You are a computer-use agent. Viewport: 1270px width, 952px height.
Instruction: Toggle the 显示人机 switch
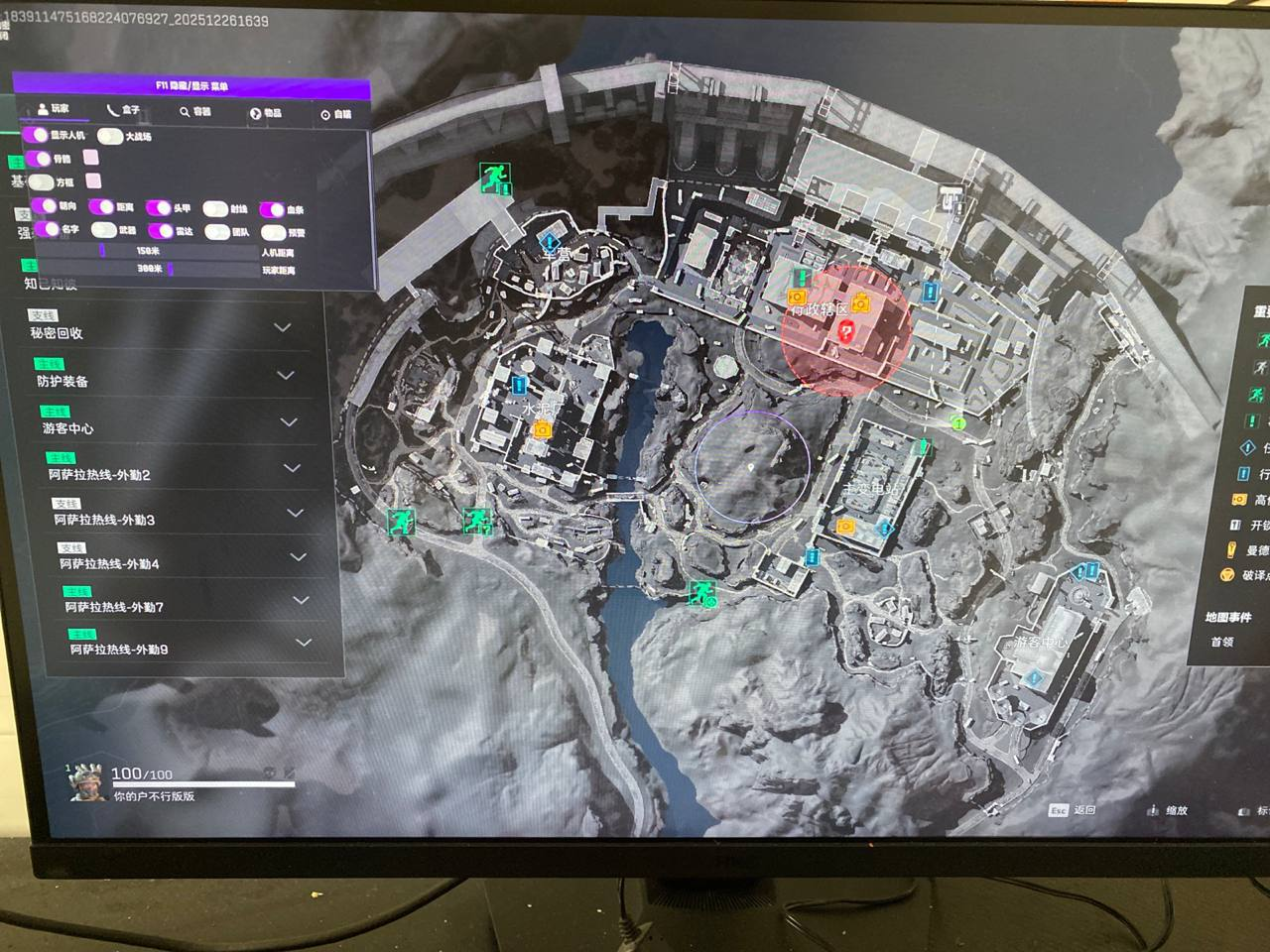(x=37, y=135)
